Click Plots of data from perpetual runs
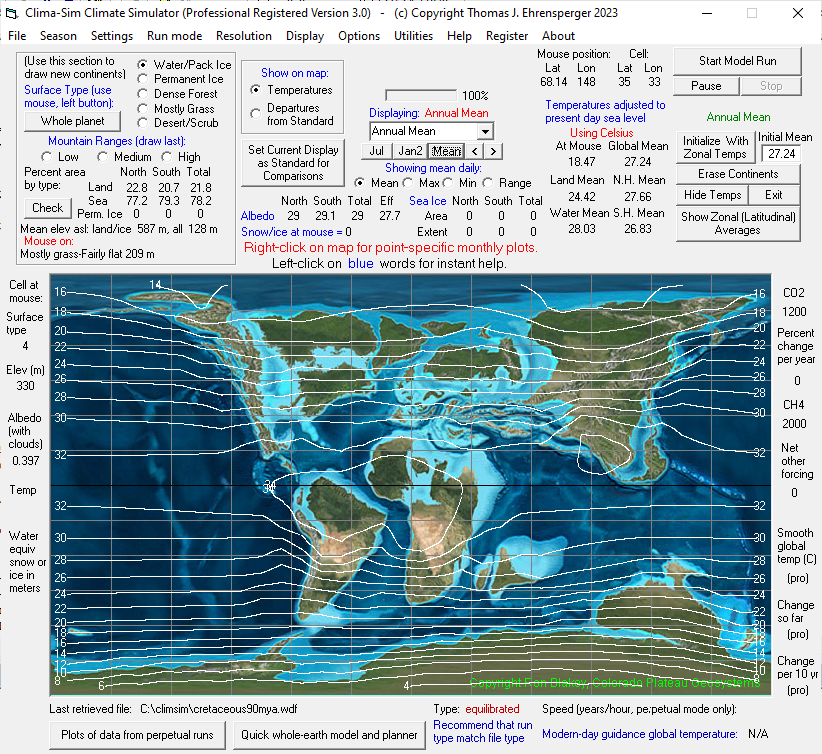Screen dimensions: 822x754 point(137,735)
